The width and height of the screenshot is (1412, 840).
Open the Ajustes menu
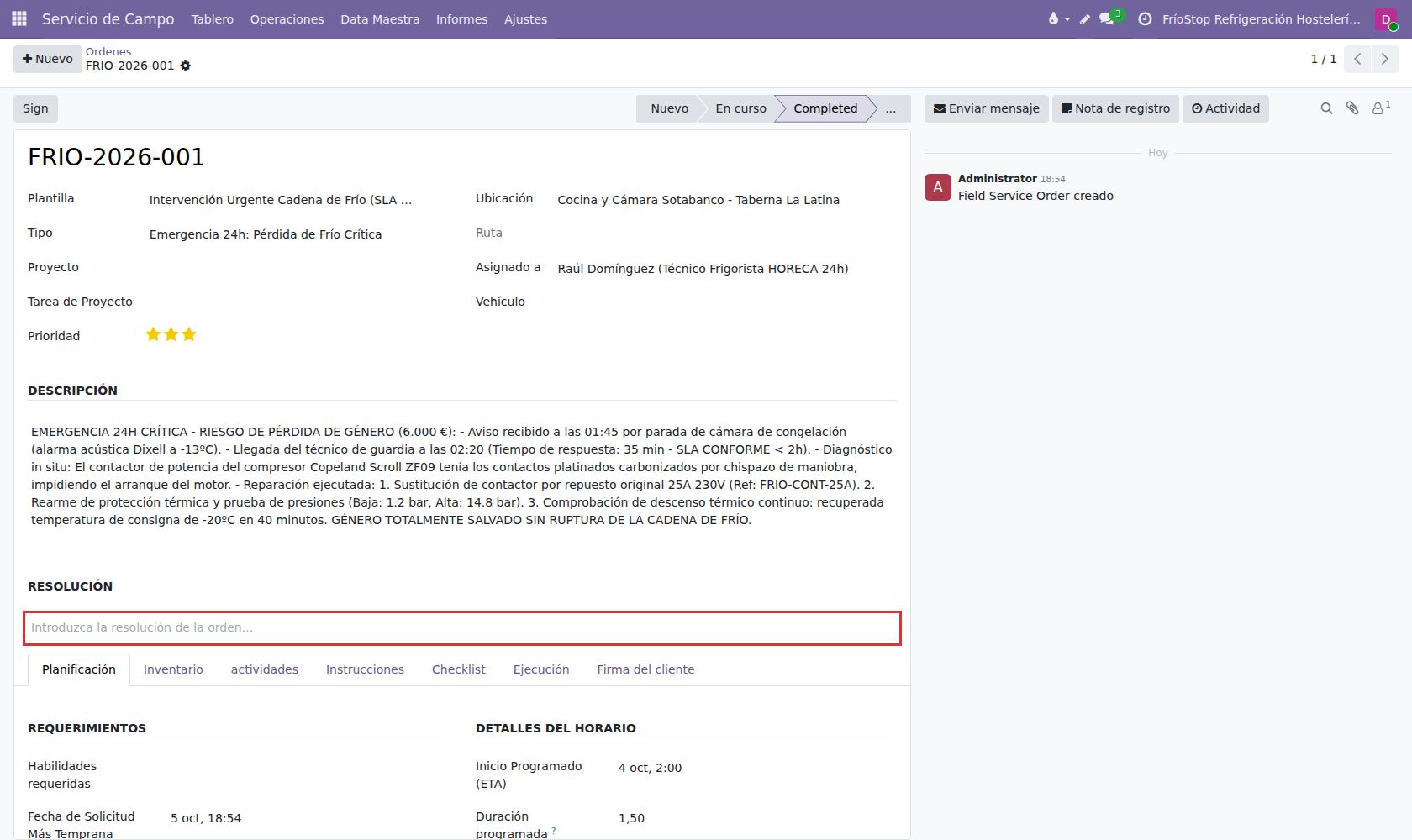coord(525,19)
